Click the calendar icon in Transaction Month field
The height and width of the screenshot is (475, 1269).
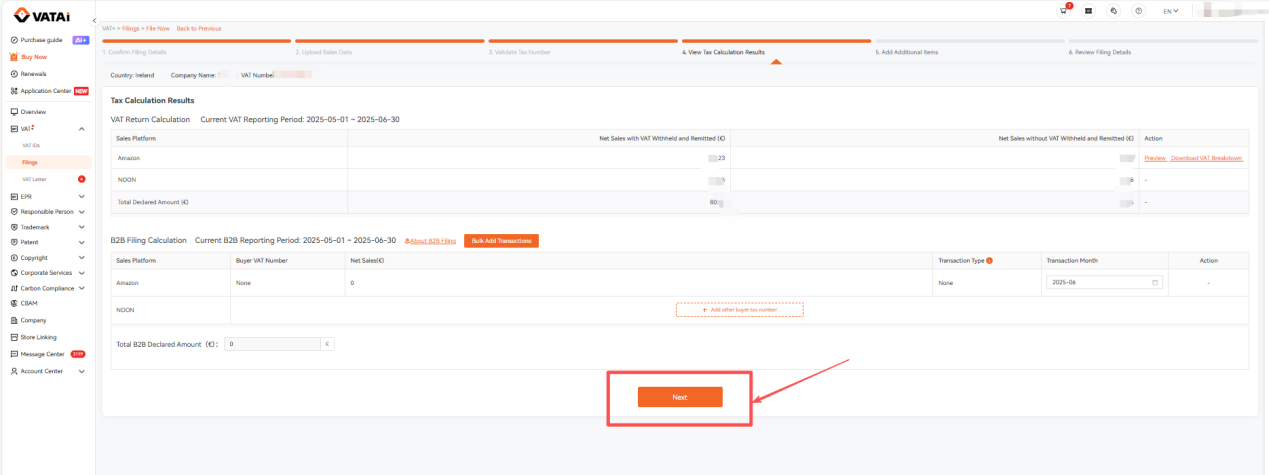coord(1156,283)
